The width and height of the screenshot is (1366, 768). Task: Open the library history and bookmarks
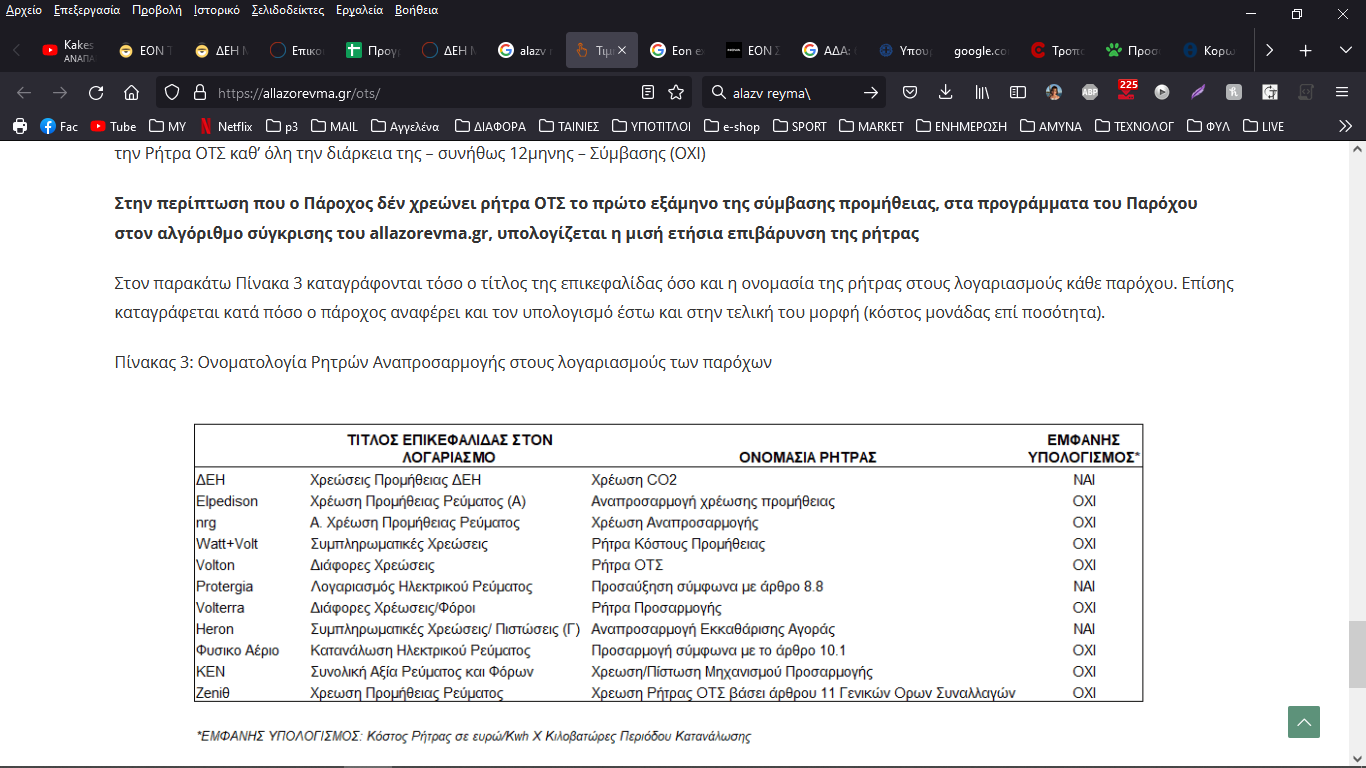pyautogui.click(x=982, y=92)
